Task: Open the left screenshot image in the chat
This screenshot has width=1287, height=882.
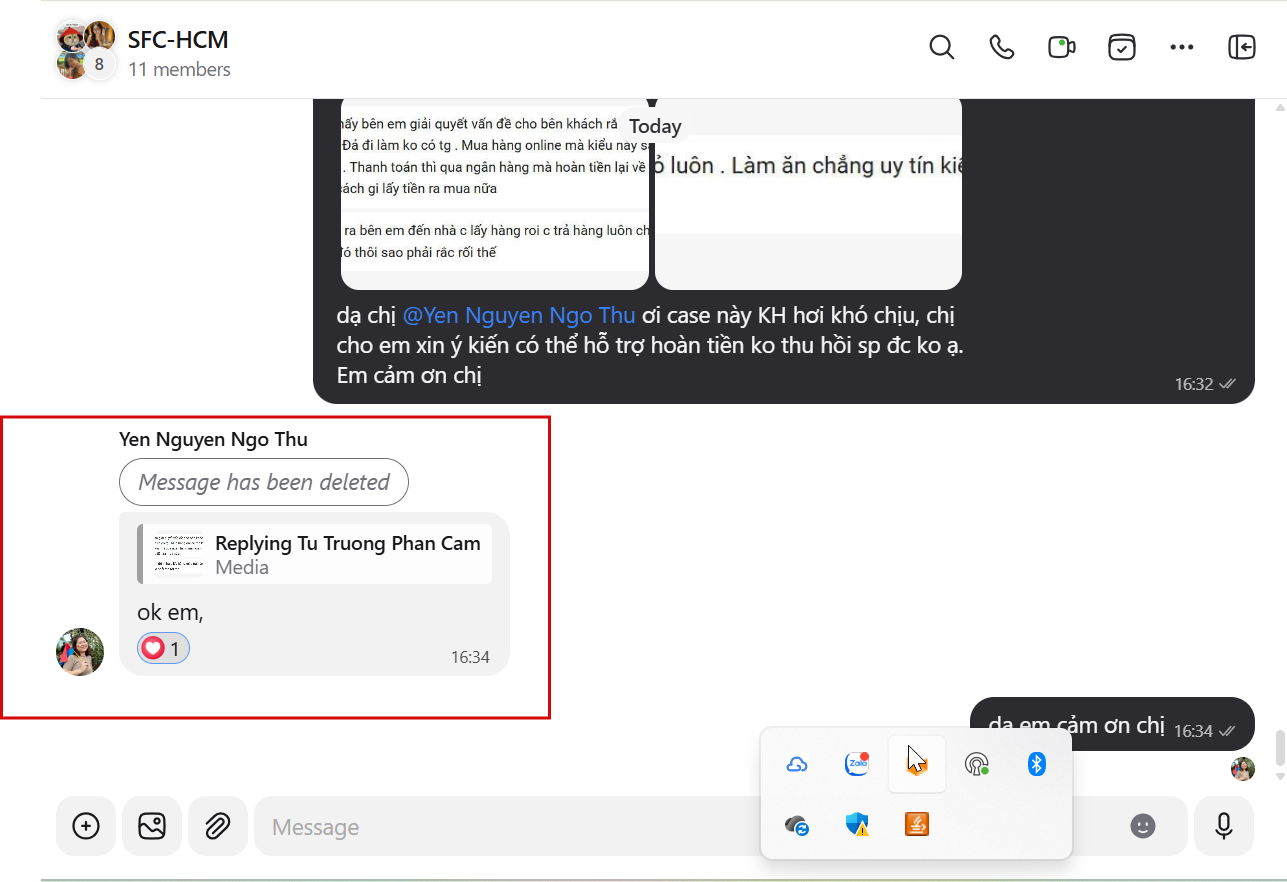Action: point(495,194)
